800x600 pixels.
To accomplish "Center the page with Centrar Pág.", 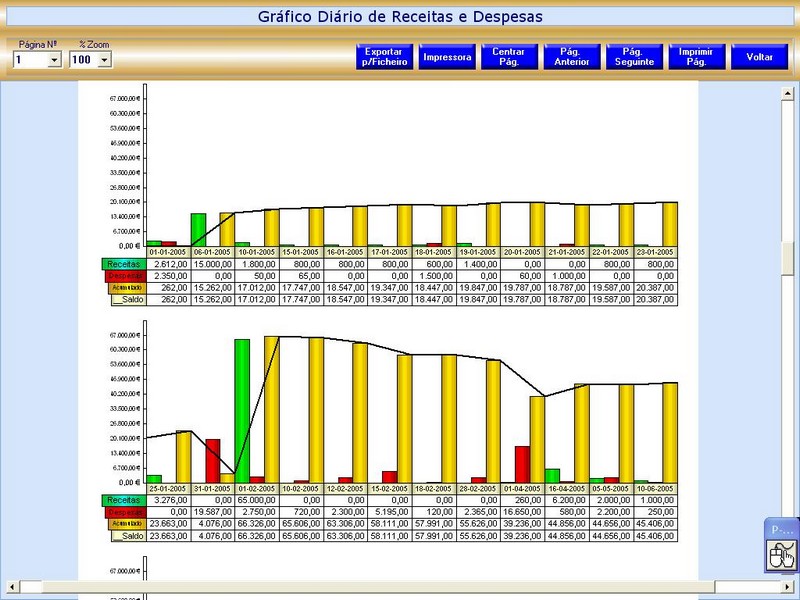I will tap(509, 57).
